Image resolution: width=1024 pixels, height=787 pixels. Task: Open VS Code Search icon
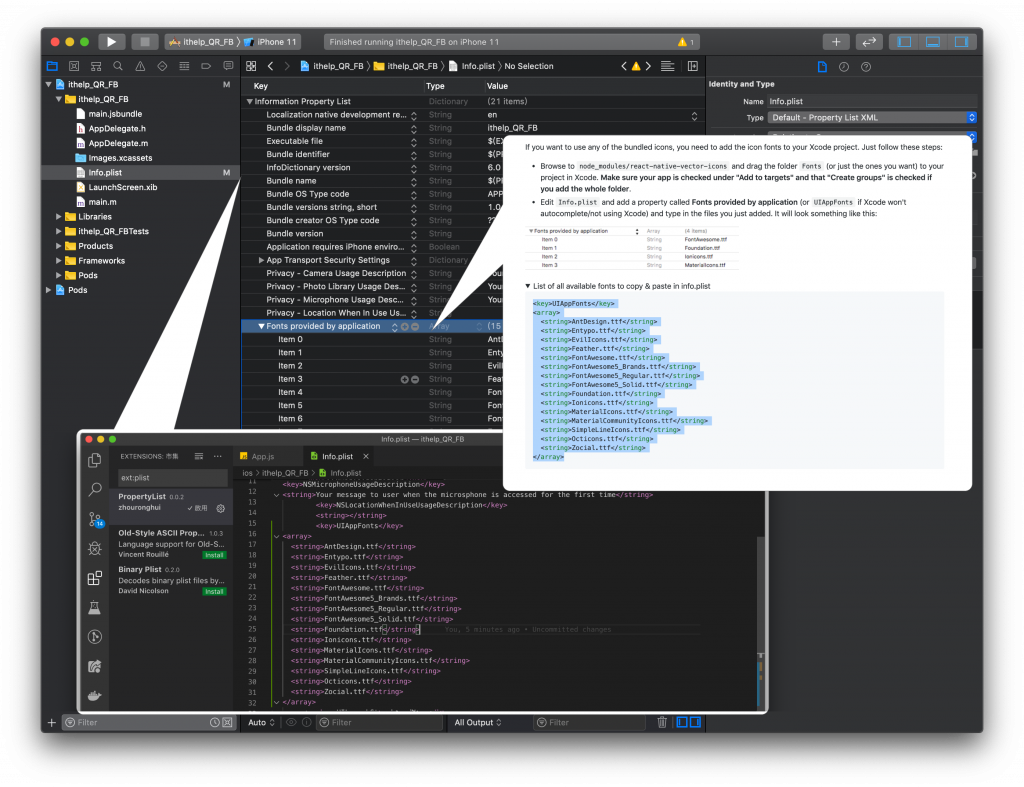pos(95,489)
